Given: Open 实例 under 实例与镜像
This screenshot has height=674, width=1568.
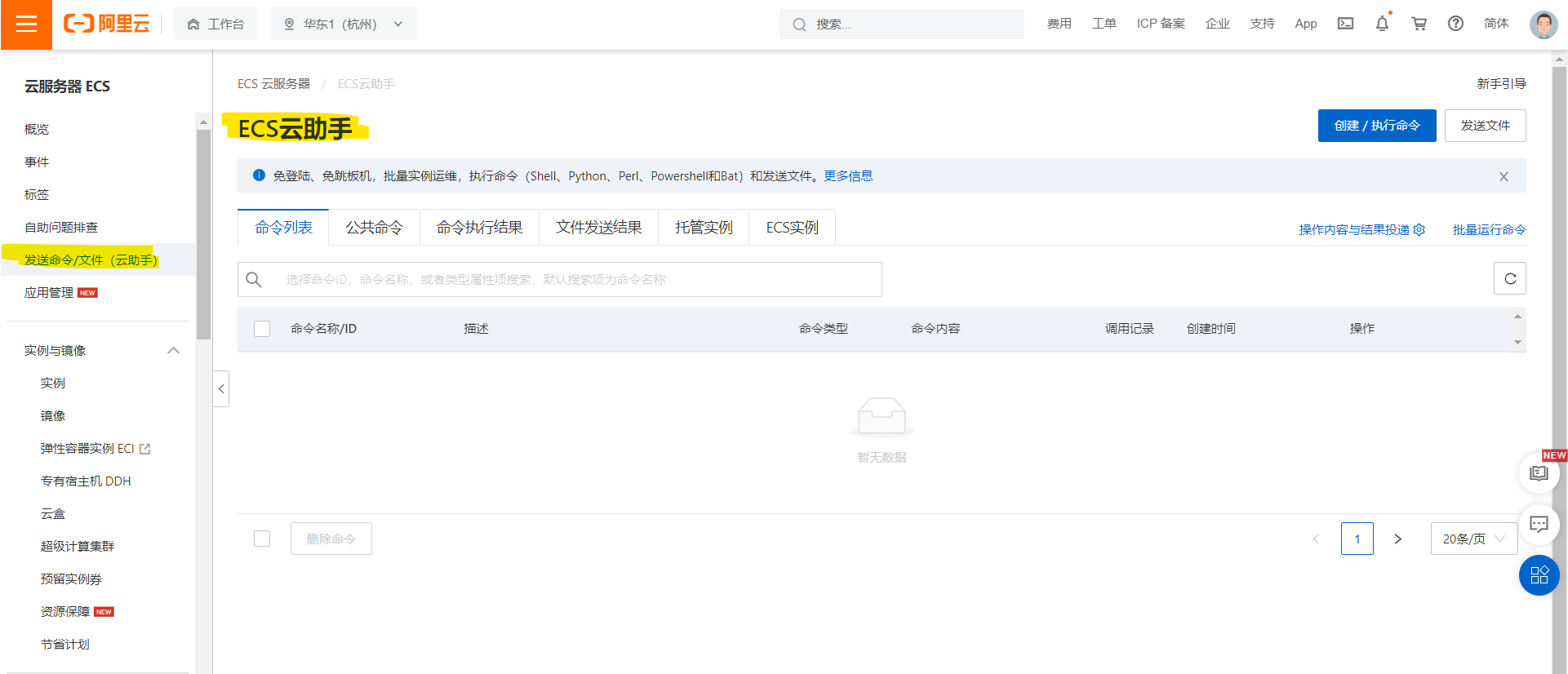Looking at the screenshot, I should [53, 383].
